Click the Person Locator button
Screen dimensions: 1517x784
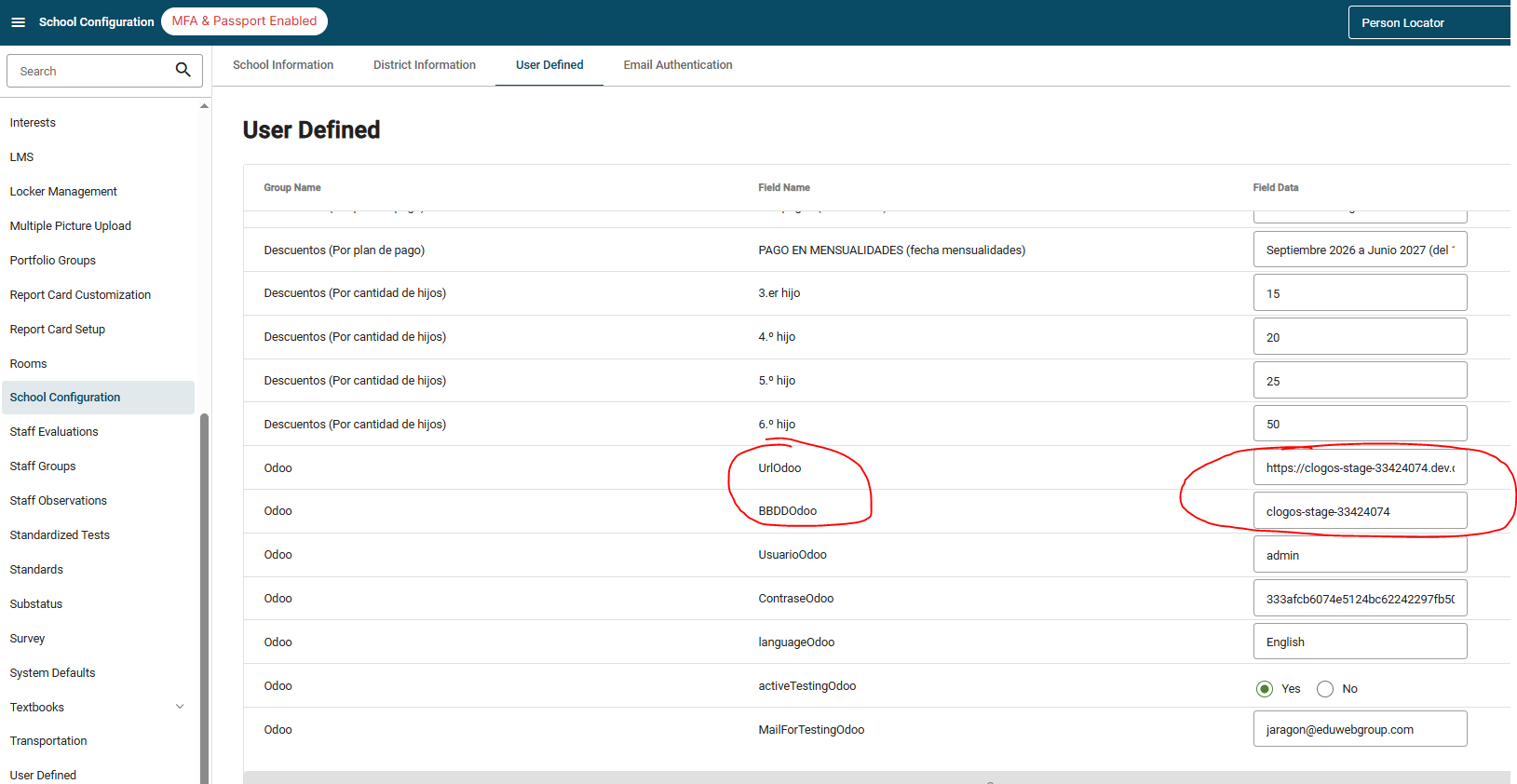click(1429, 22)
